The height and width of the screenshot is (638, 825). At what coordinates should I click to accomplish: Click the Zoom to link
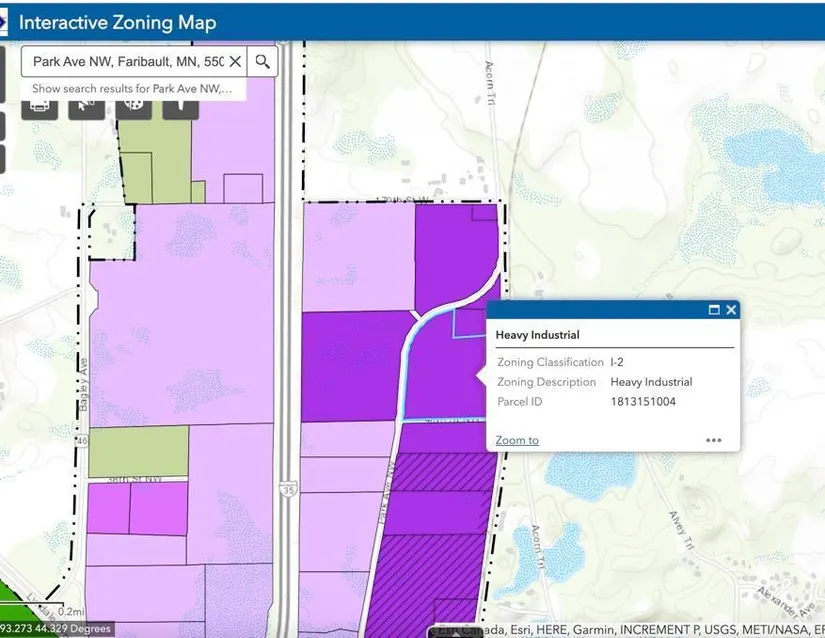pyautogui.click(x=517, y=440)
